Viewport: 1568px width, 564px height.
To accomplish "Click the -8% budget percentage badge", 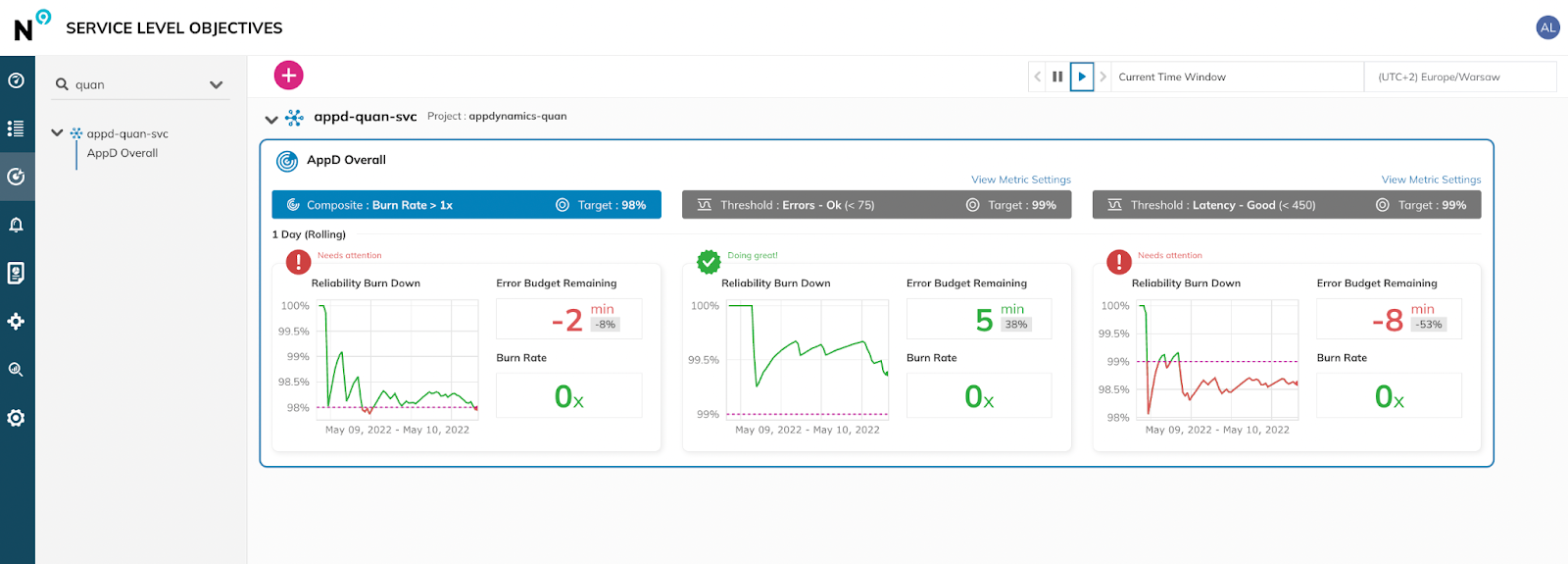I will [606, 325].
